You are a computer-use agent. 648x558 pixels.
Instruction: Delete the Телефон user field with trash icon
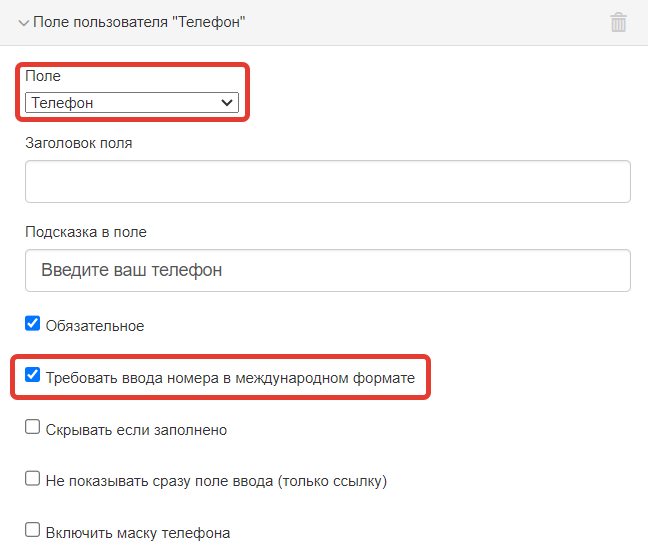coord(618,22)
